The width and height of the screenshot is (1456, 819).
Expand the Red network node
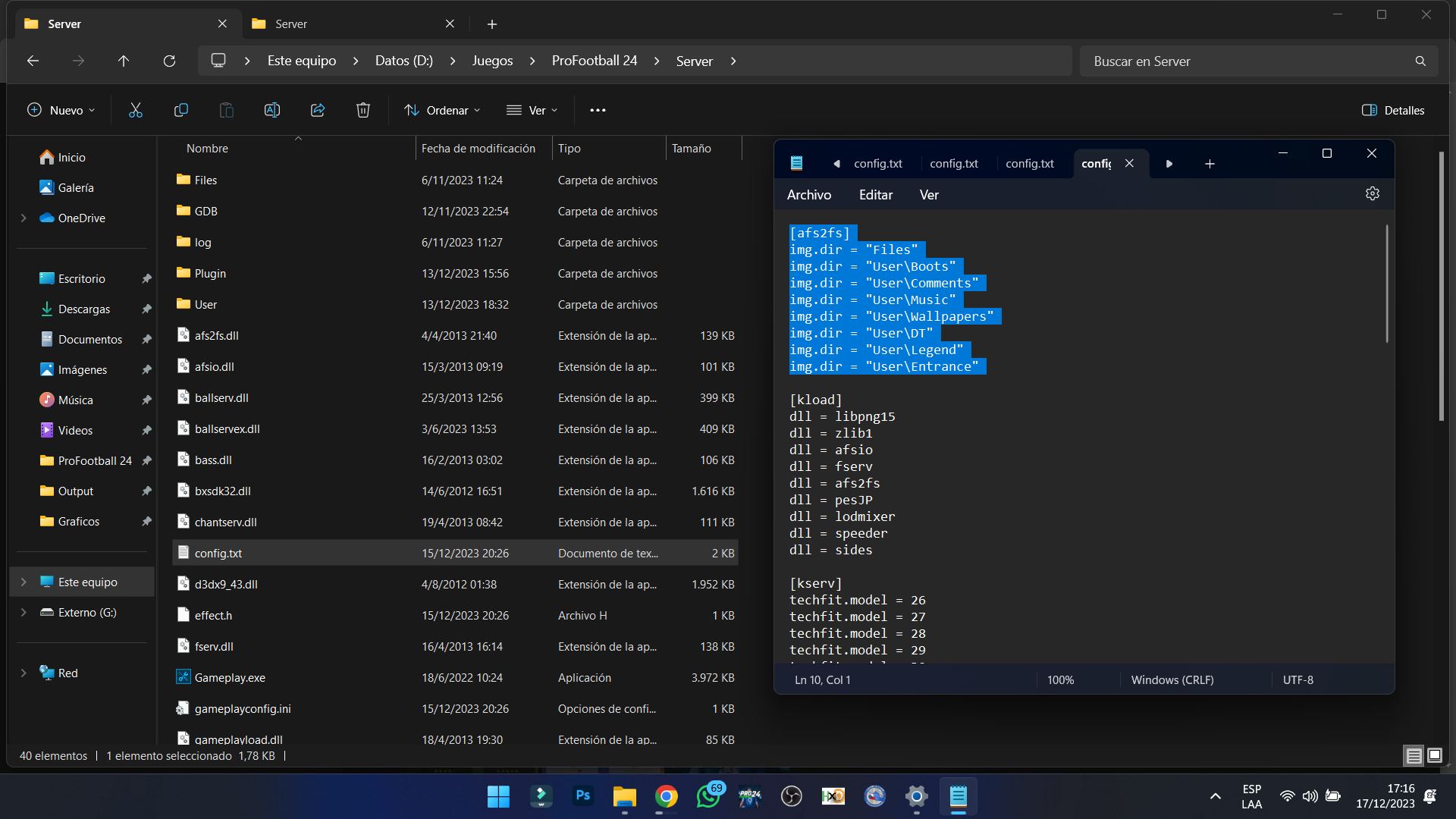[24, 673]
